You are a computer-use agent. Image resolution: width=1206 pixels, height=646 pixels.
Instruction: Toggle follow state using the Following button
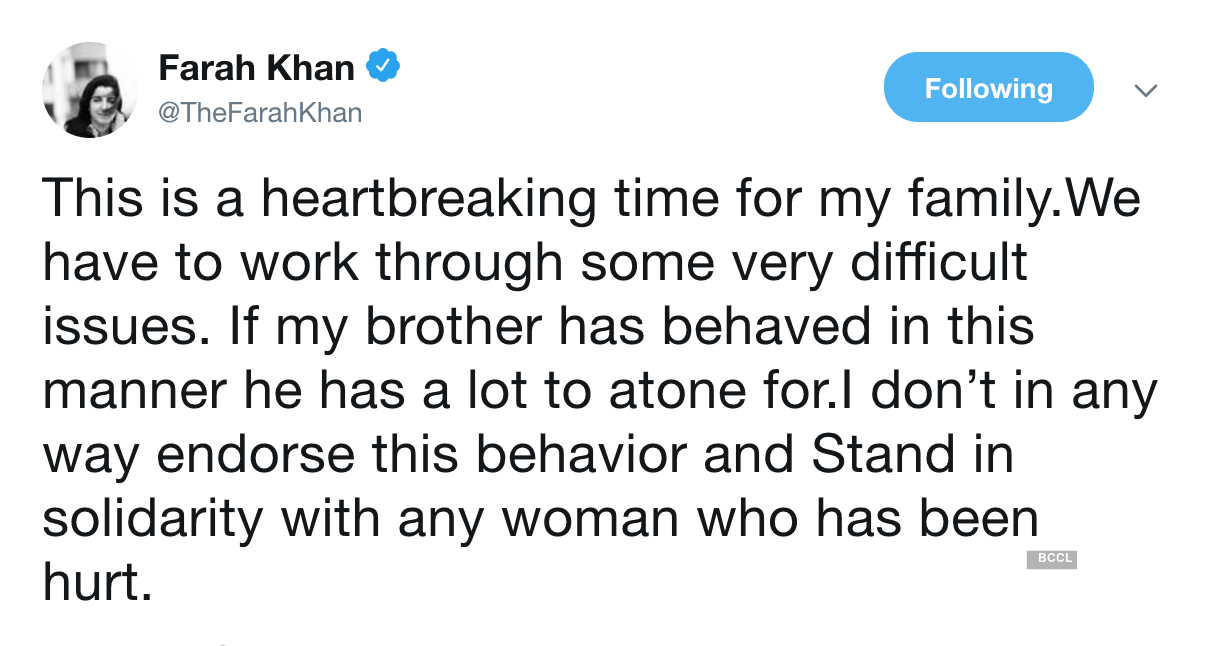click(988, 87)
